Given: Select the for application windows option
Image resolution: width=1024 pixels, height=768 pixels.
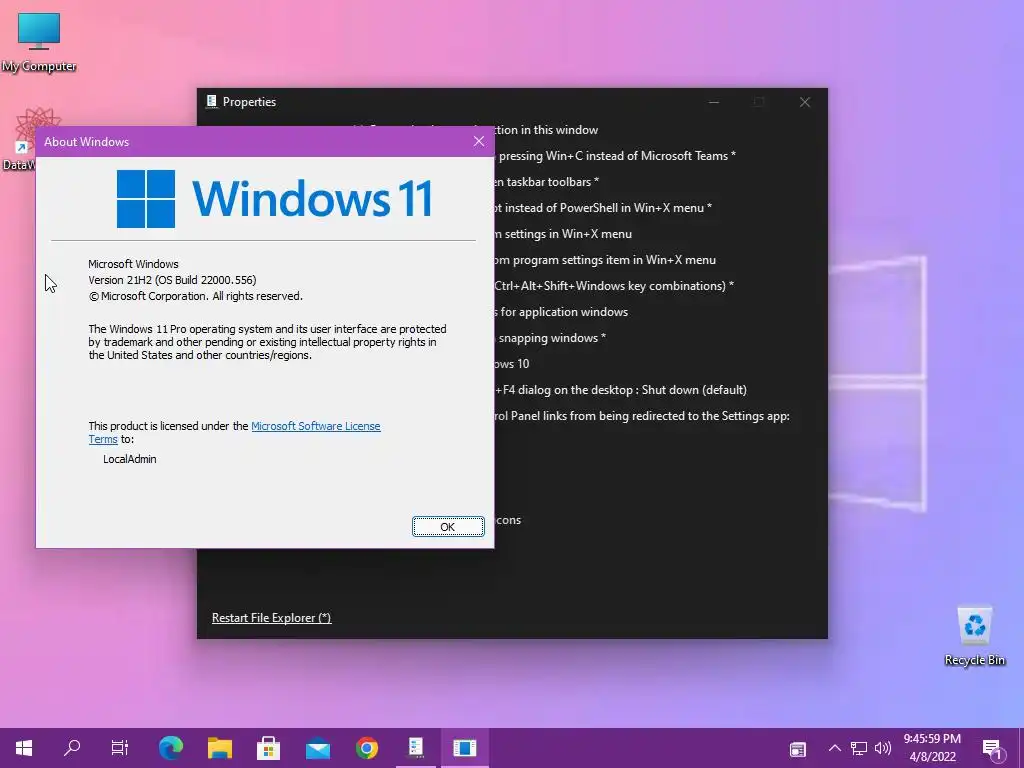Looking at the screenshot, I should point(562,312).
